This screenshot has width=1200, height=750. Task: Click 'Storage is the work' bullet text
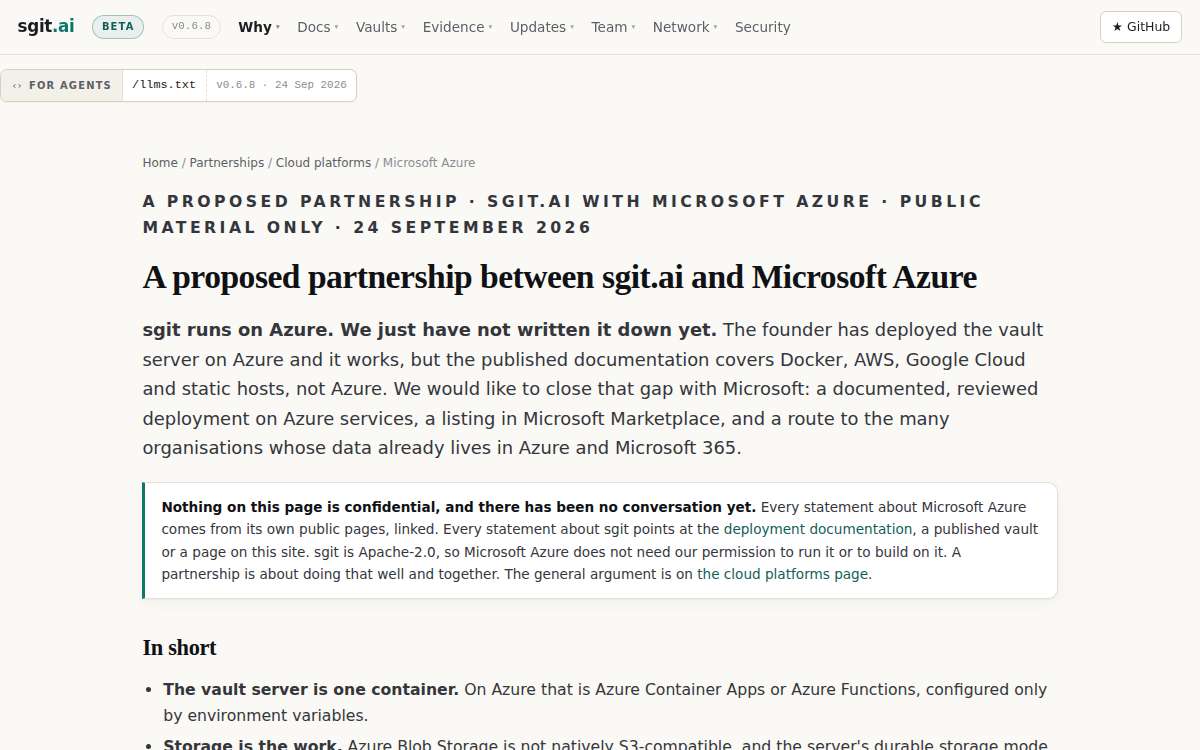pos(253,745)
